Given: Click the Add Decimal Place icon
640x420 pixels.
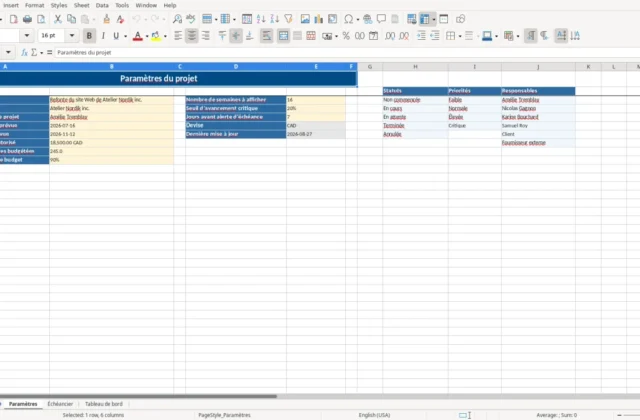Looking at the screenshot, I should pyautogui.click(x=390, y=36).
